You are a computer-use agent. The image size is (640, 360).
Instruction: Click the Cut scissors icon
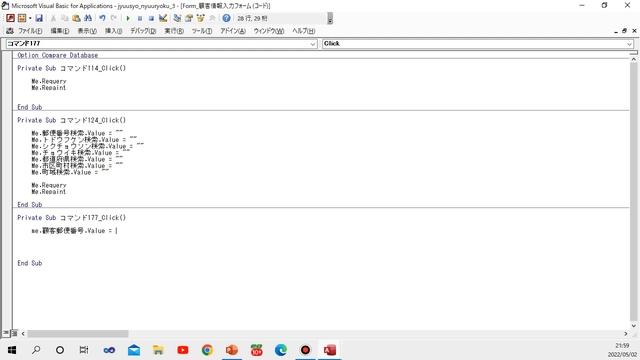coord(53,18)
